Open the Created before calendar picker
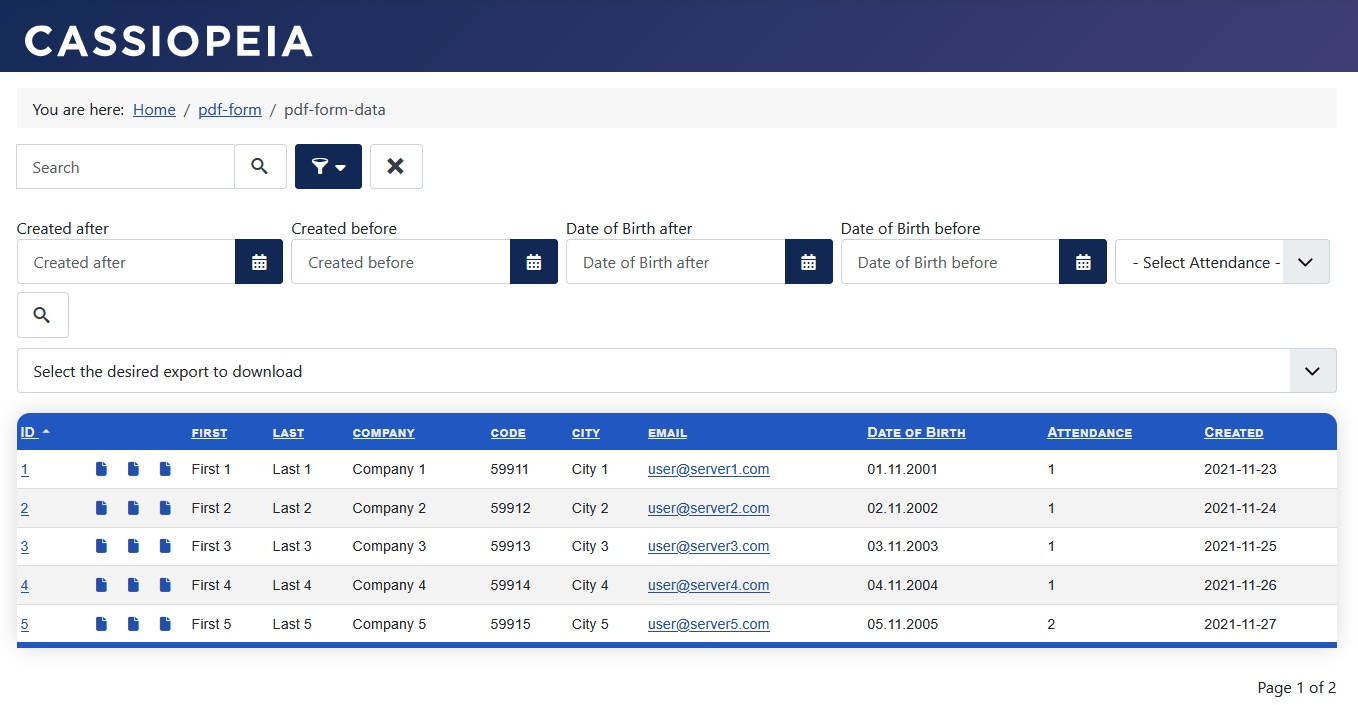1358x705 pixels. 534,262
